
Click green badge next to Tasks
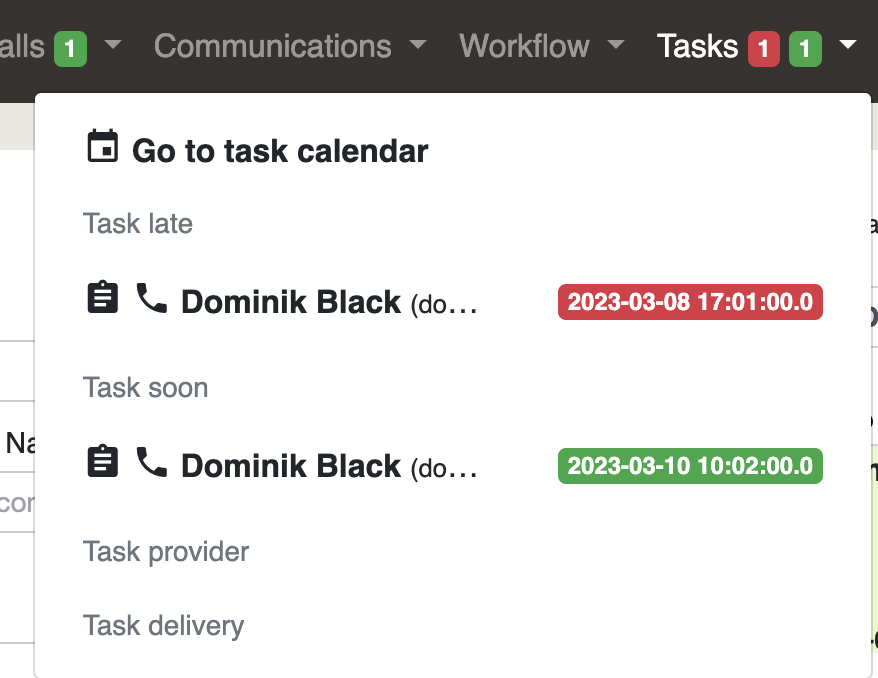[805, 49]
